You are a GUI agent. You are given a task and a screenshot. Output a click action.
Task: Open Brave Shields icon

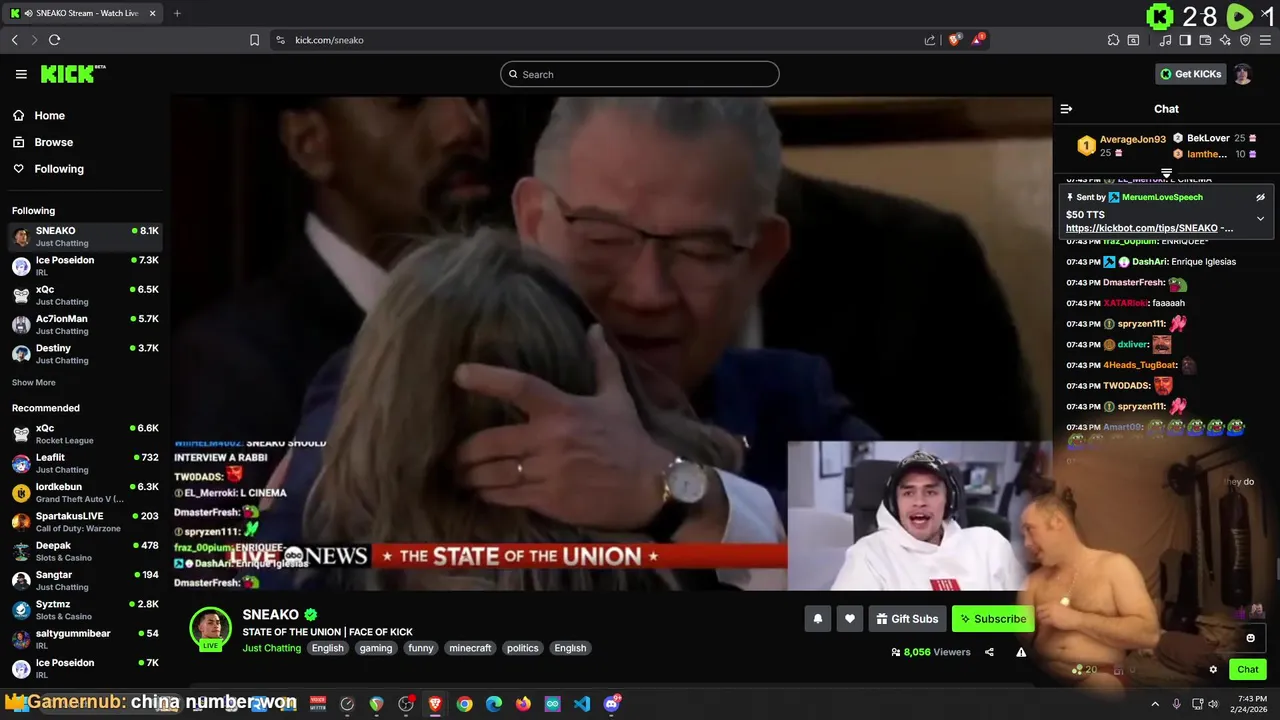[x=954, y=40]
